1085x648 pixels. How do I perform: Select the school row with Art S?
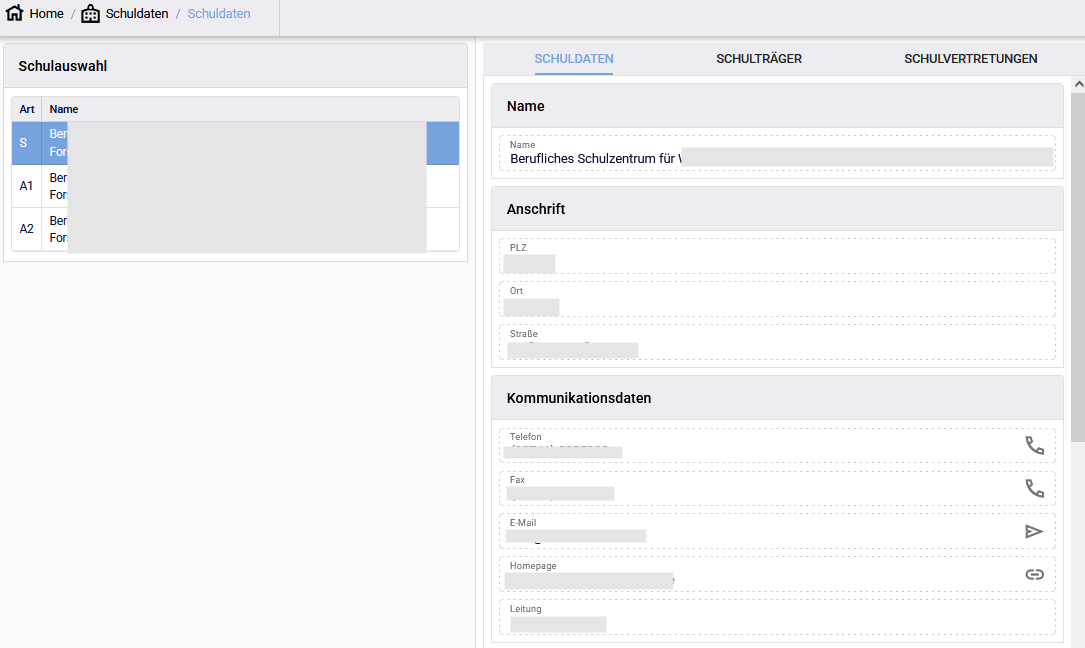tap(235, 143)
